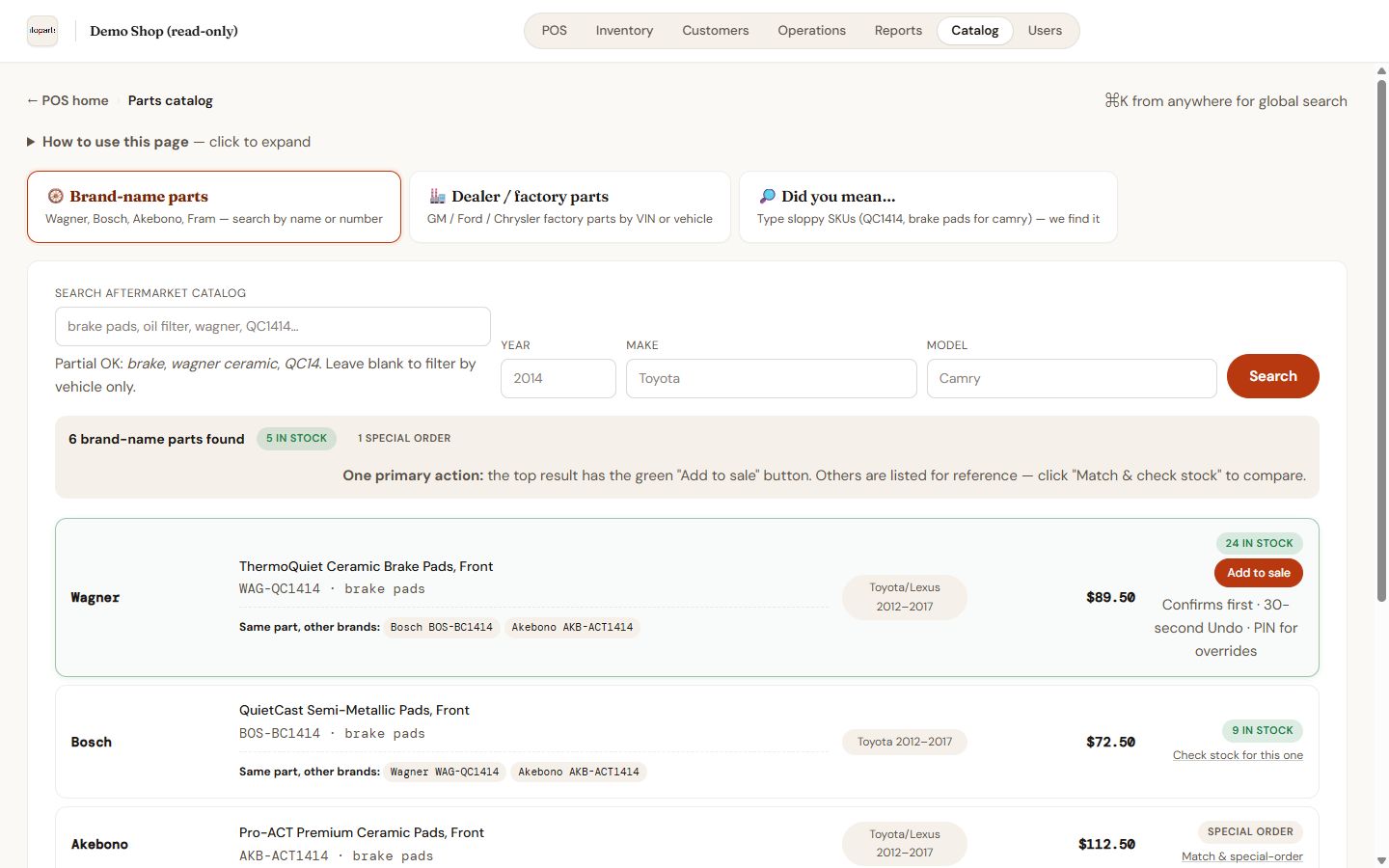Click the $89.50 price
The image size is (1389, 868).
pyautogui.click(x=1110, y=598)
